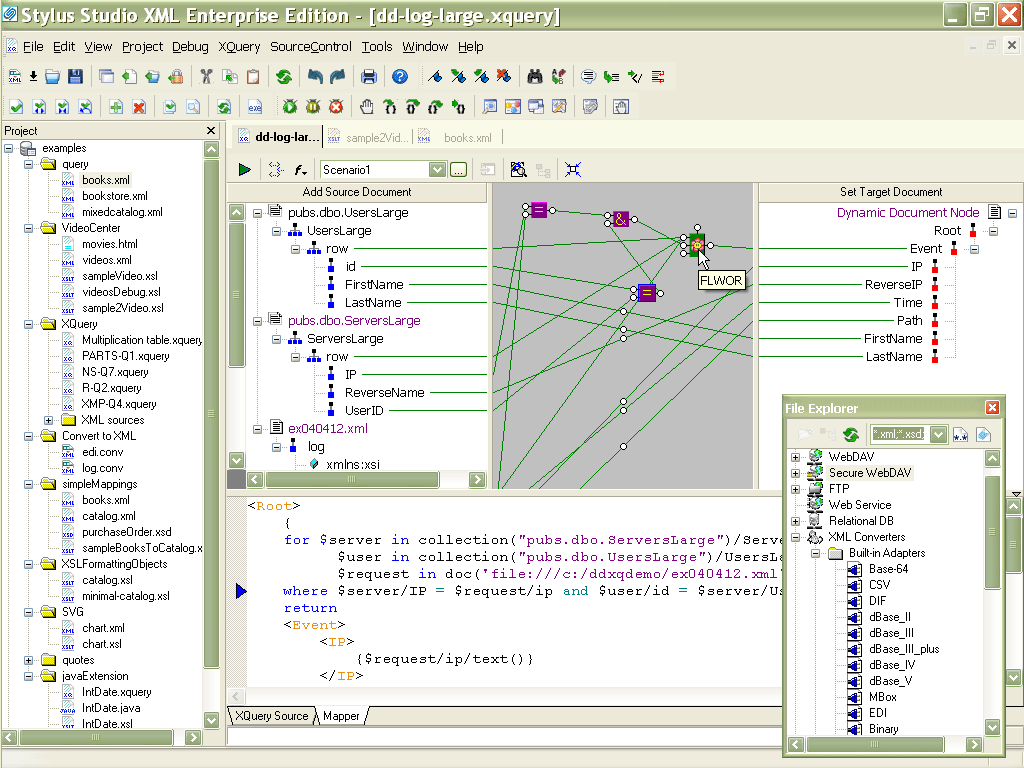Click the red stop debugging bug icon

coord(337,107)
